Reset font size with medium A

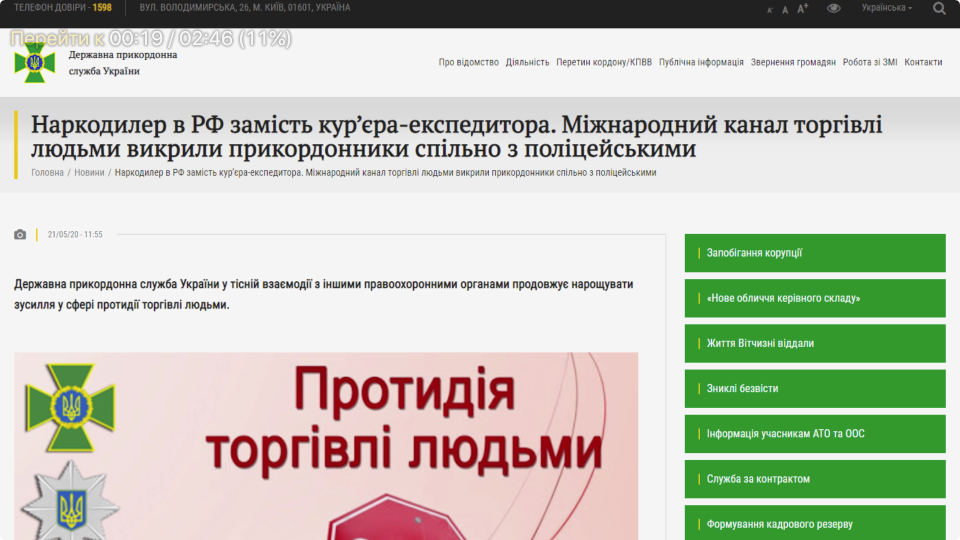coord(785,9)
